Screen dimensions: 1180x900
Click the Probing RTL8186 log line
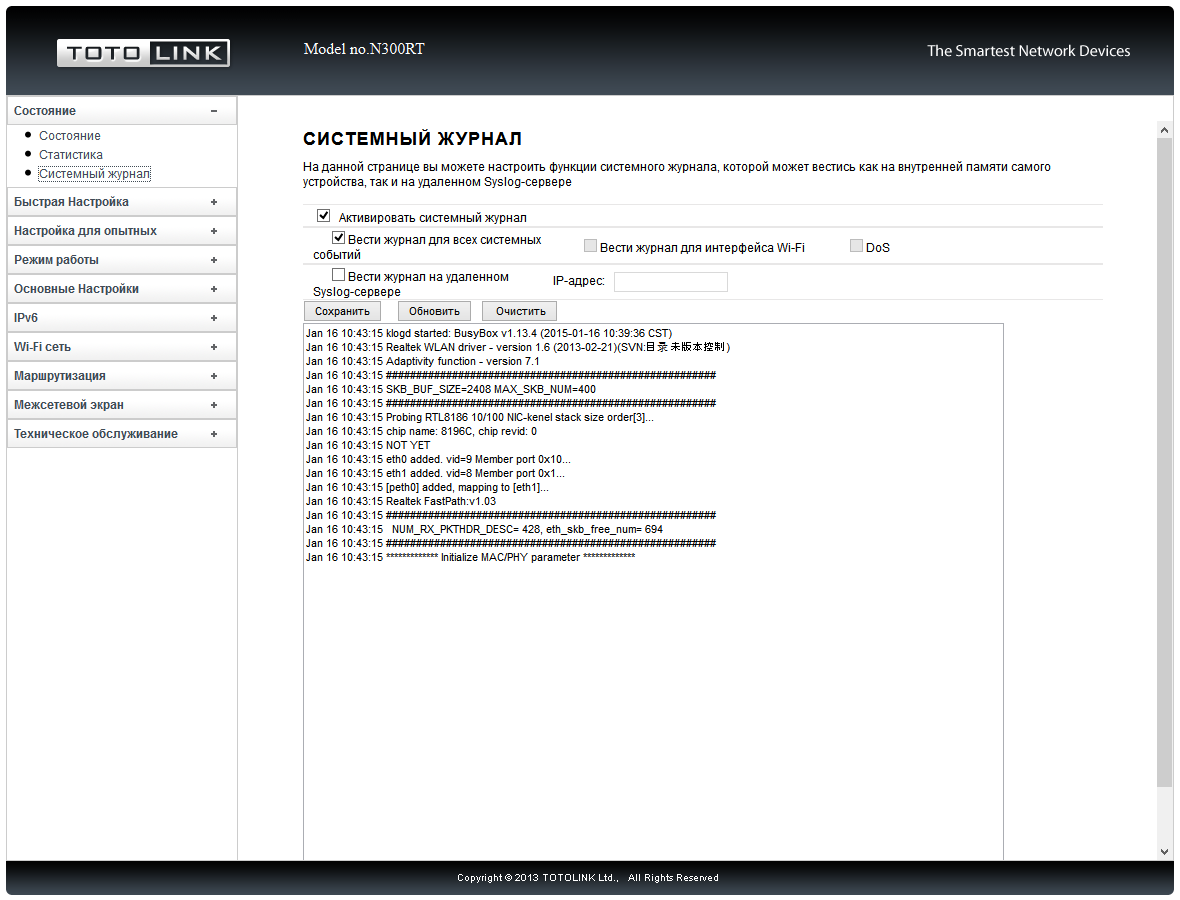(x=479, y=417)
